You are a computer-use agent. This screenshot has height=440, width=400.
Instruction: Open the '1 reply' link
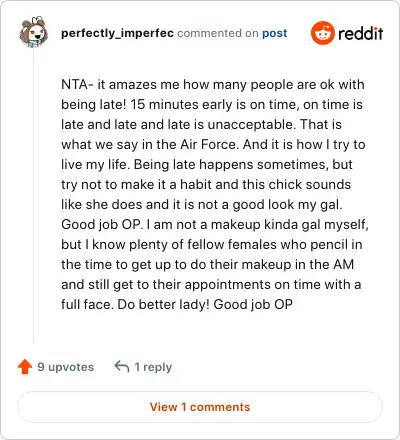(153, 367)
